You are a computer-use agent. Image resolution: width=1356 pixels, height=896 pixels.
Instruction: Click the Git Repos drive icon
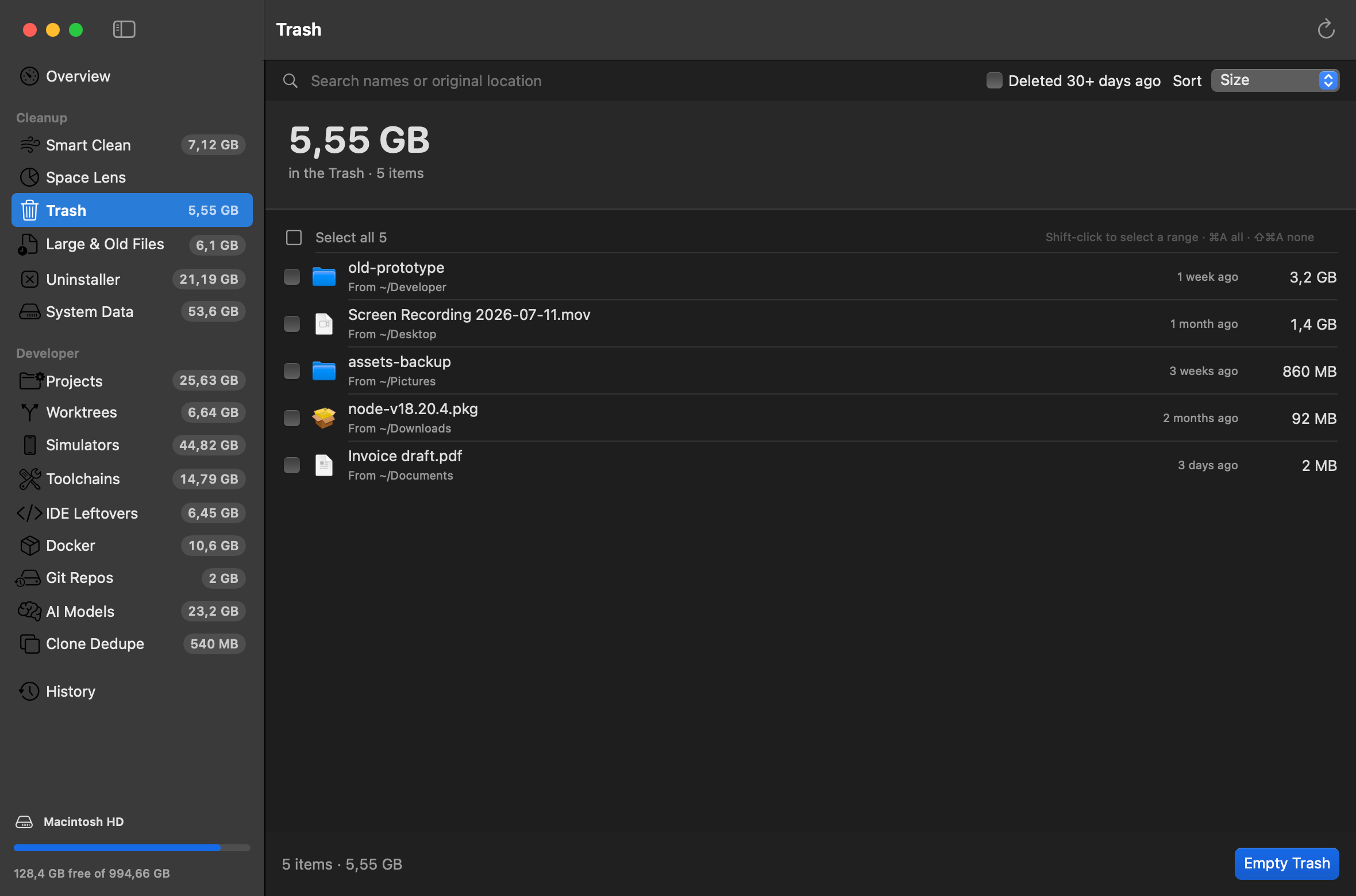click(x=28, y=578)
